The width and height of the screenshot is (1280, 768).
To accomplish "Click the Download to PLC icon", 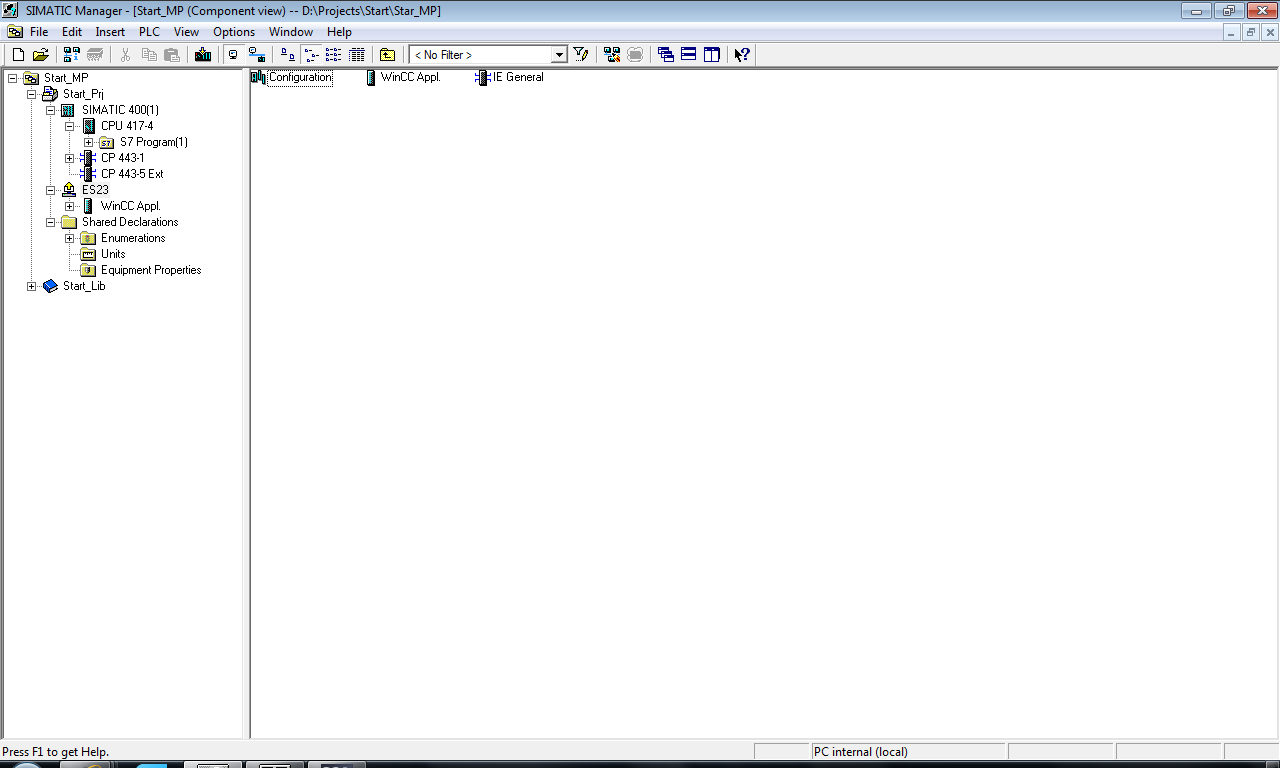I will pos(203,55).
